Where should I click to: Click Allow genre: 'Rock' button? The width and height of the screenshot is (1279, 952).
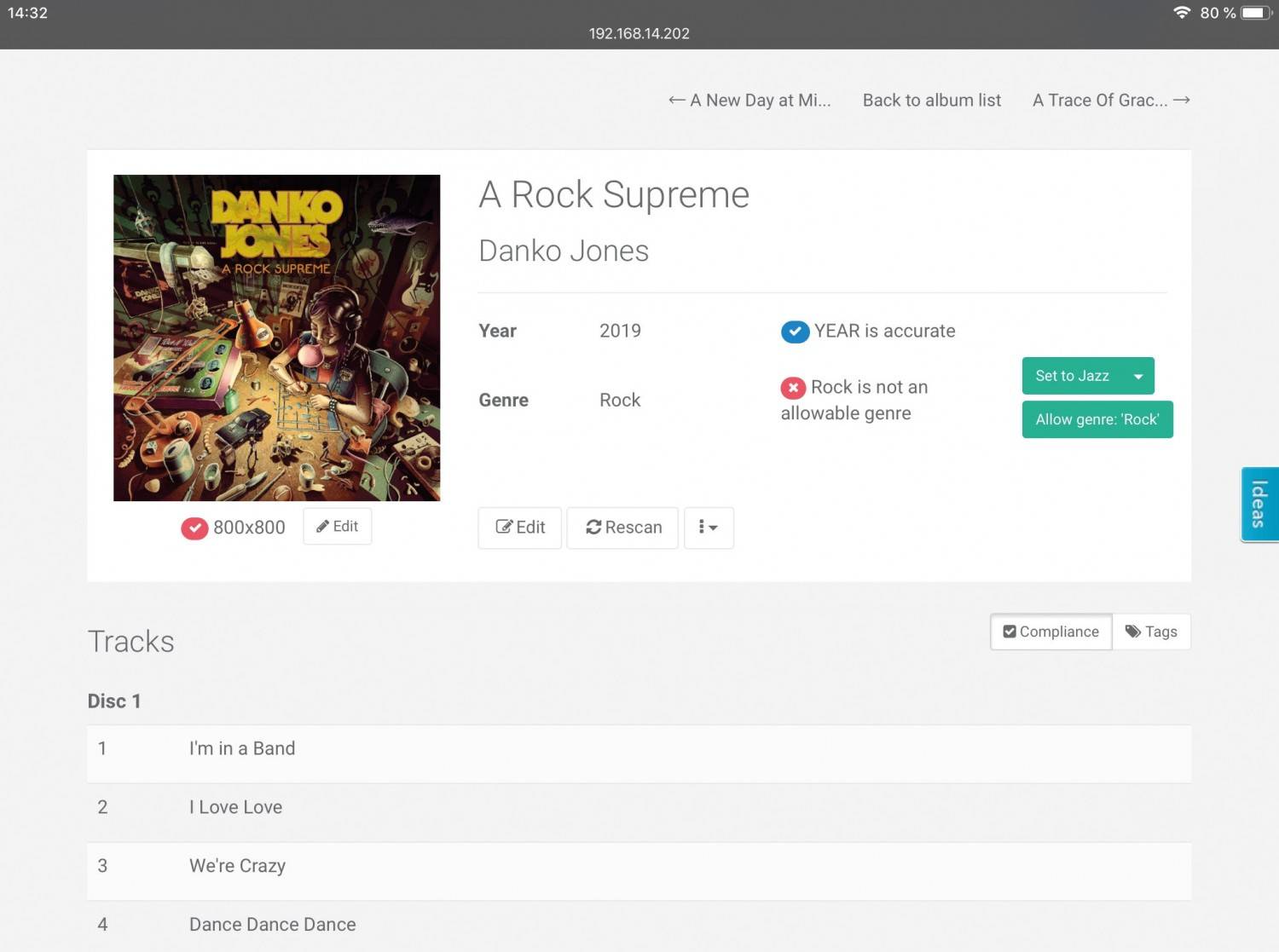click(1097, 419)
